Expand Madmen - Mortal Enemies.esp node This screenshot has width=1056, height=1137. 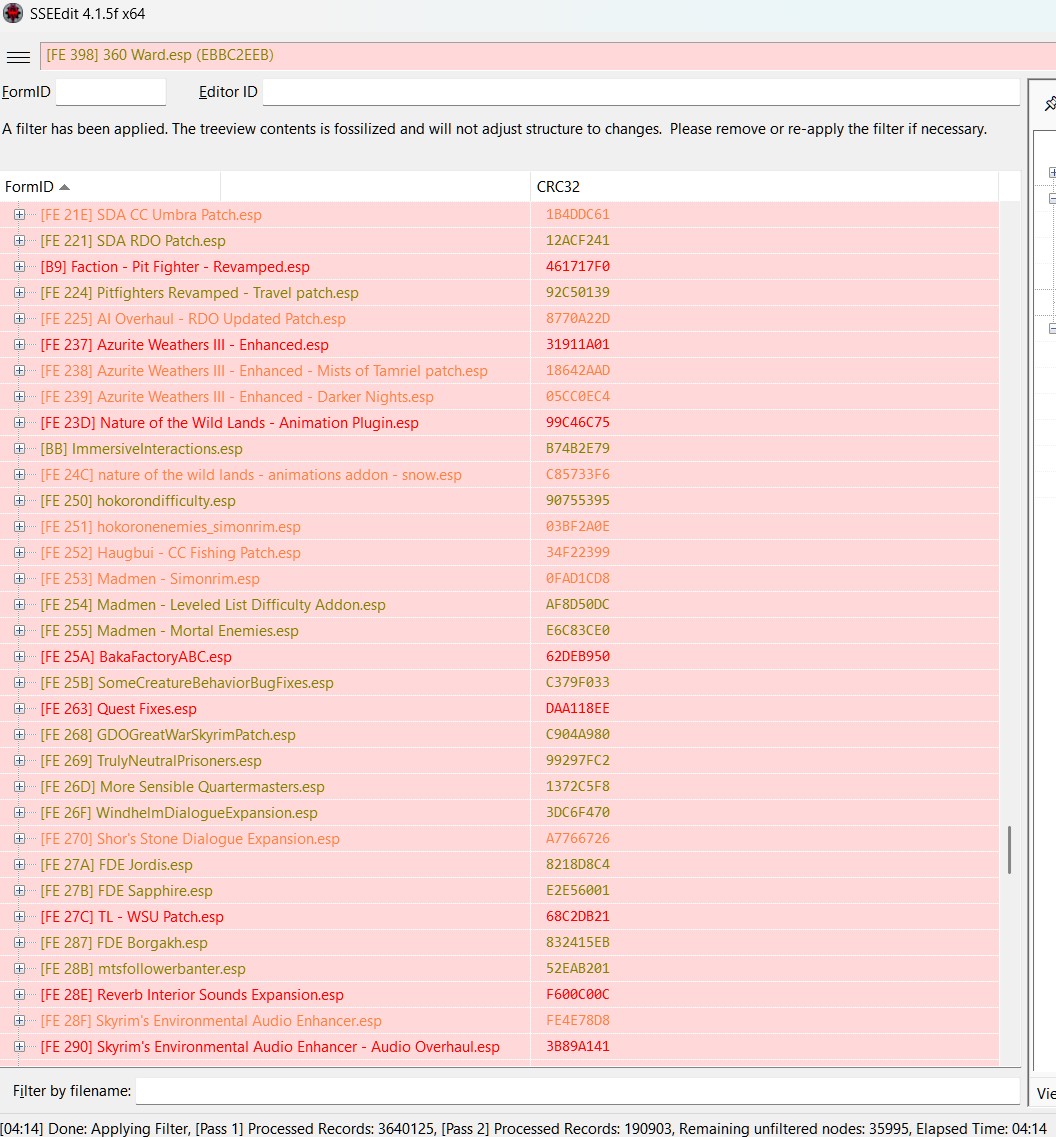point(20,631)
